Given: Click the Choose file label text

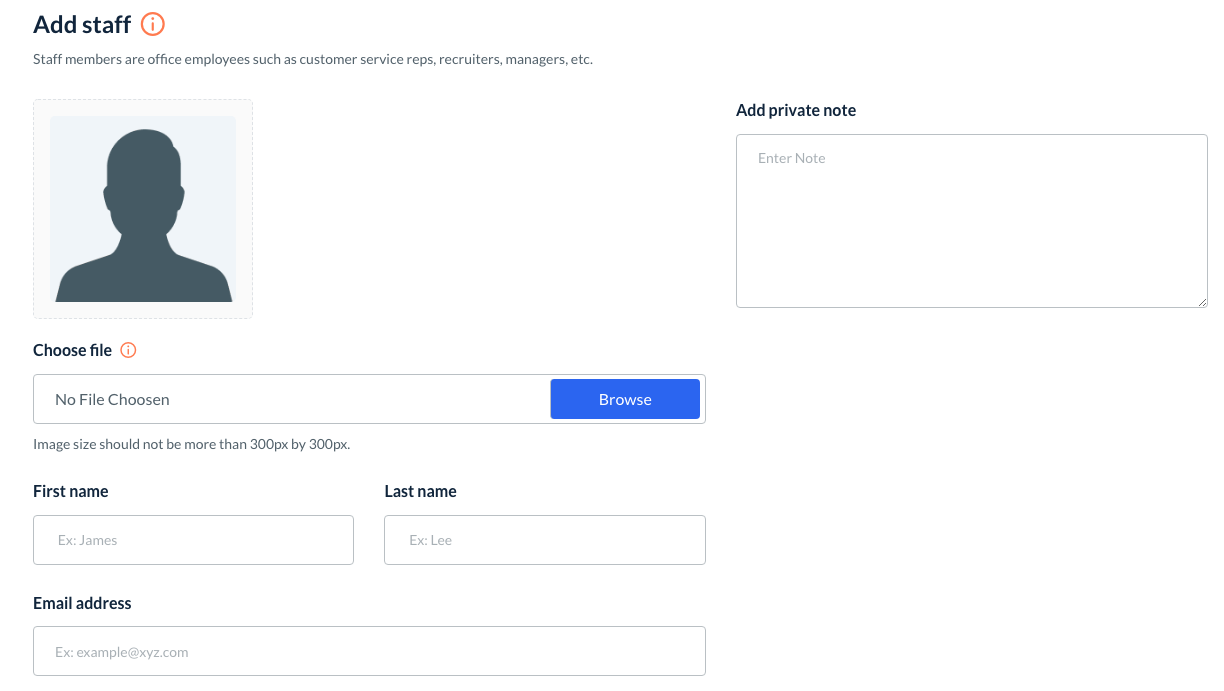Looking at the screenshot, I should click(72, 350).
